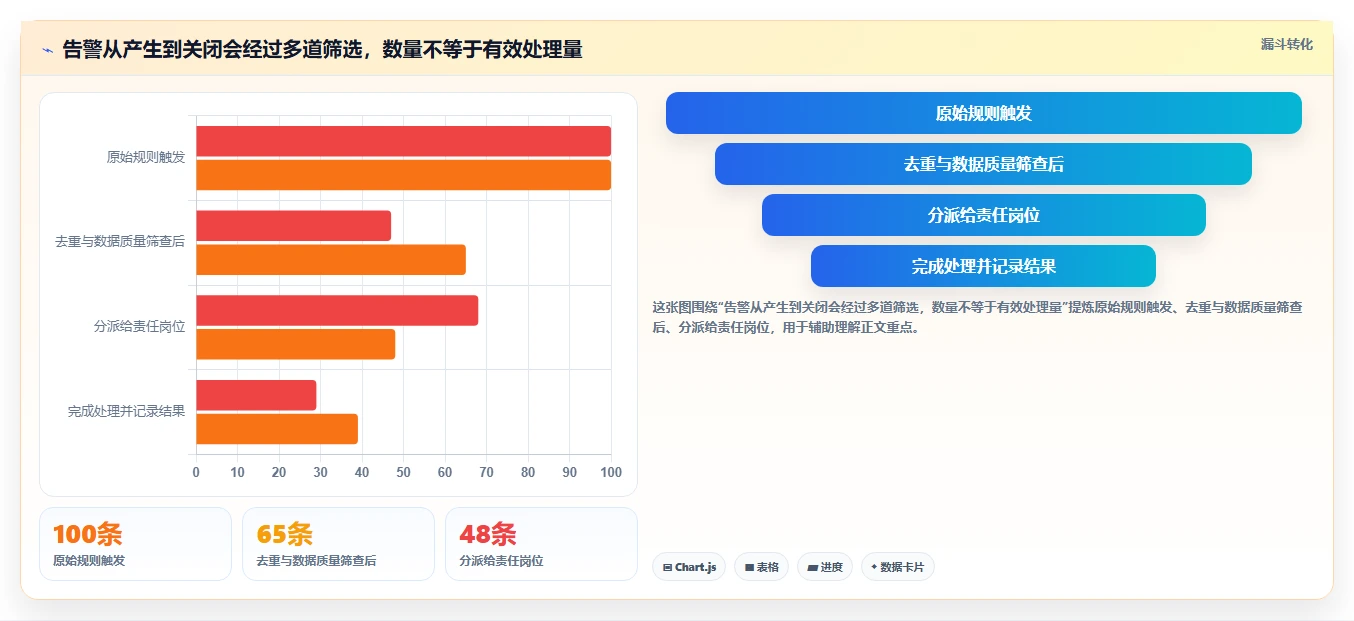Click the red bar for 原始规则触发
Viewport: 1354px width, 621px height.
coord(403,141)
